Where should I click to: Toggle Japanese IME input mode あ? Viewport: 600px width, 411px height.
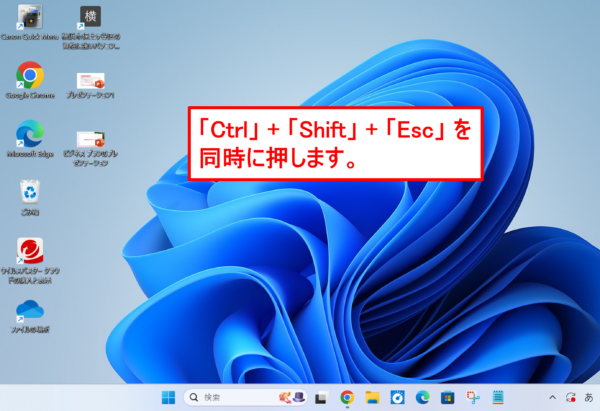[x=589, y=397]
